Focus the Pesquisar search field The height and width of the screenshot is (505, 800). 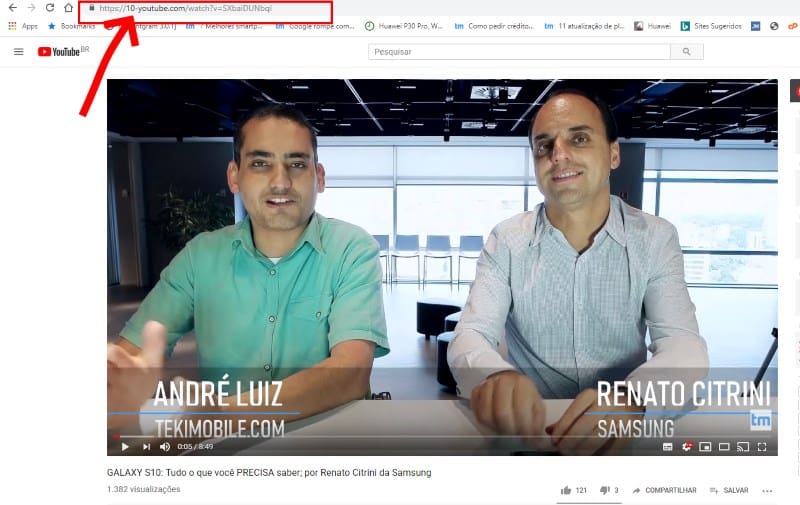pyautogui.click(x=519, y=52)
